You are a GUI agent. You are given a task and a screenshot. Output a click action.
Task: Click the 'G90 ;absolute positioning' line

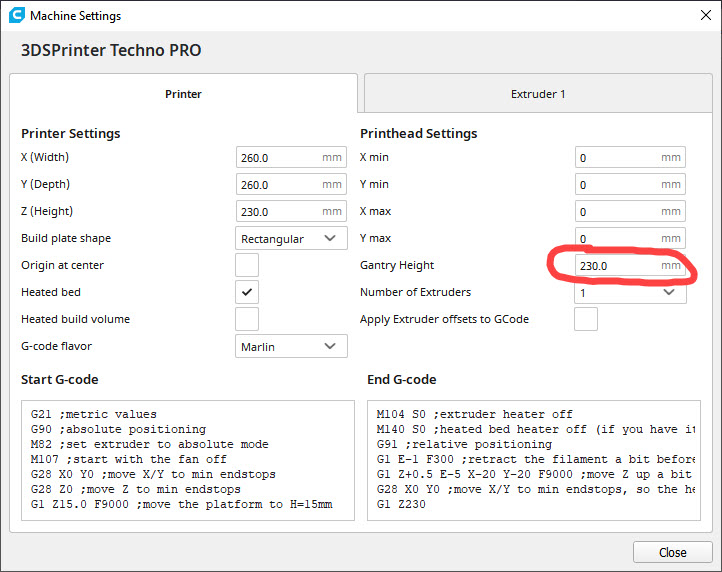(118, 429)
